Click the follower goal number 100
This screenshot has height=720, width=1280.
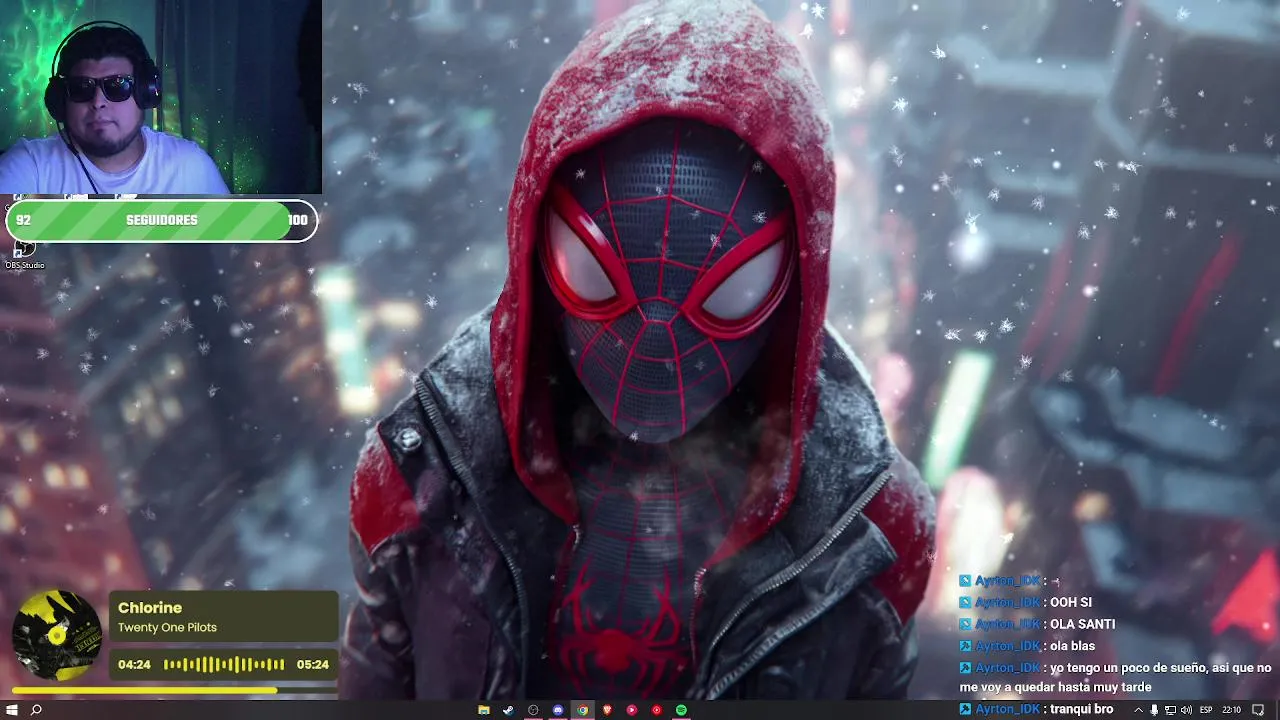[297, 220]
